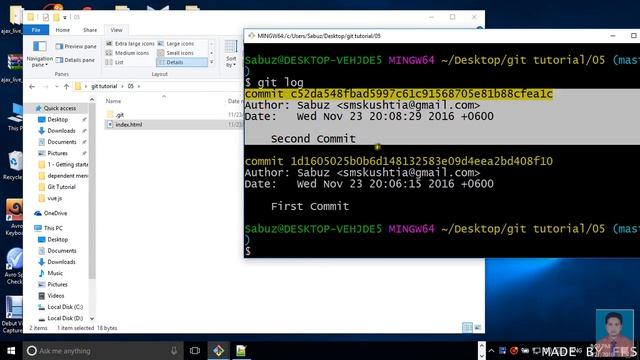The width and height of the screenshot is (640, 360).
Task: Open Pictures under Quick access
Action: (x=58, y=153)
